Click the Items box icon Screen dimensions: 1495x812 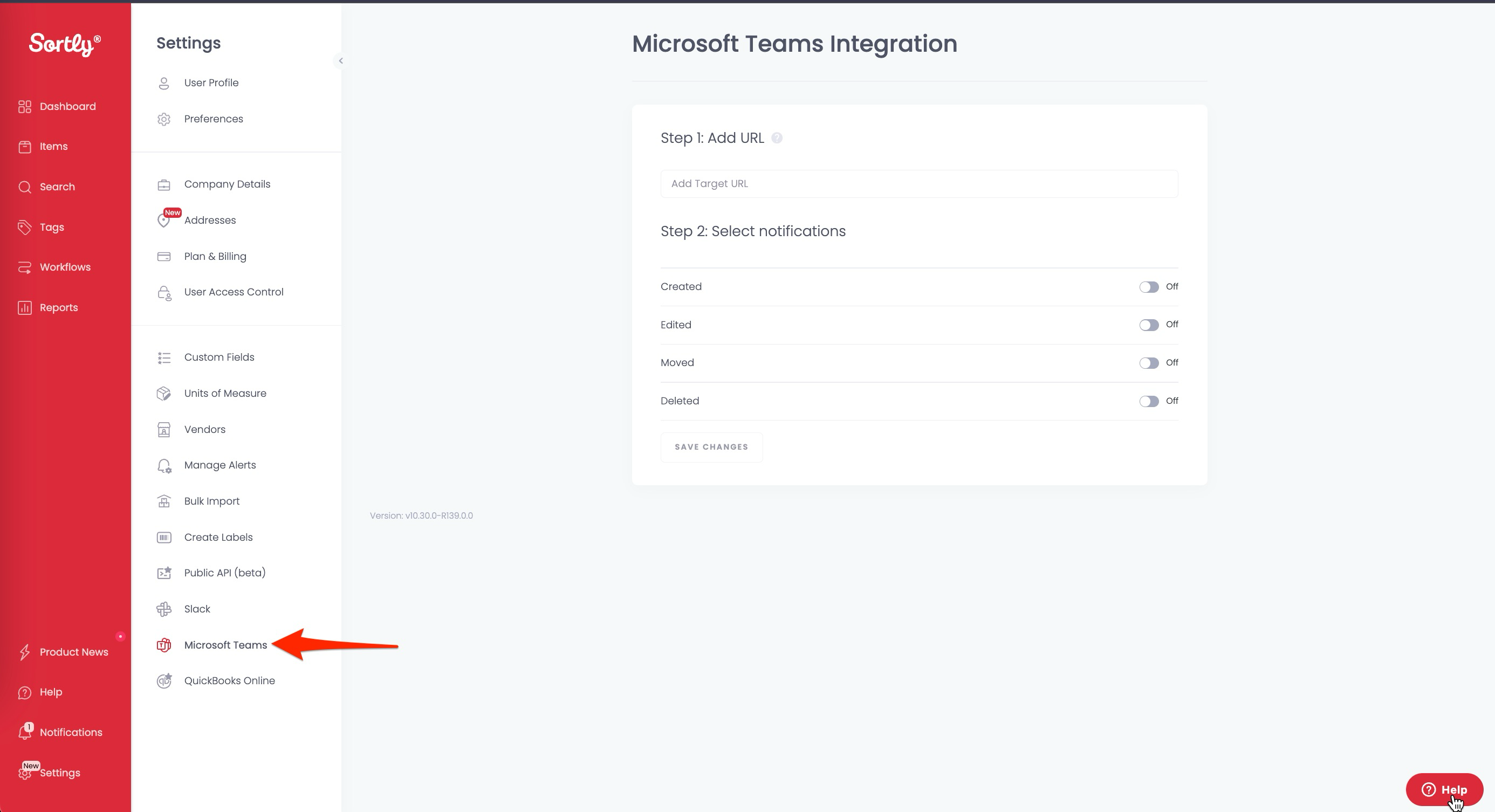tap(24, 147)
